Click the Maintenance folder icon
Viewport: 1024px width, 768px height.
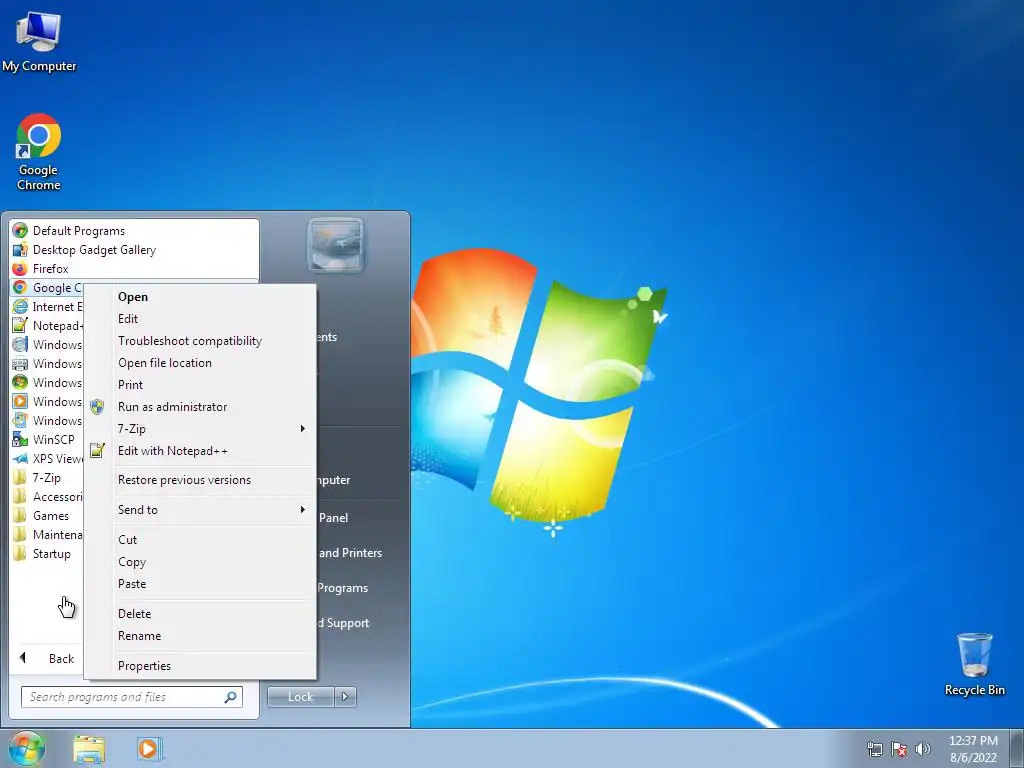point(20,534)
